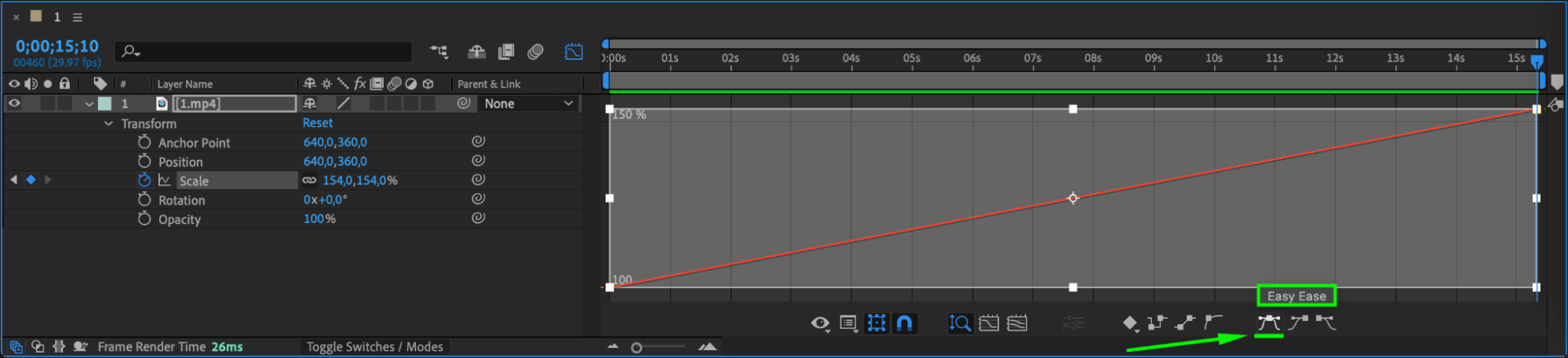Click the Position property pick whip
Viewport: 1568px width, 358px height.
478,160
